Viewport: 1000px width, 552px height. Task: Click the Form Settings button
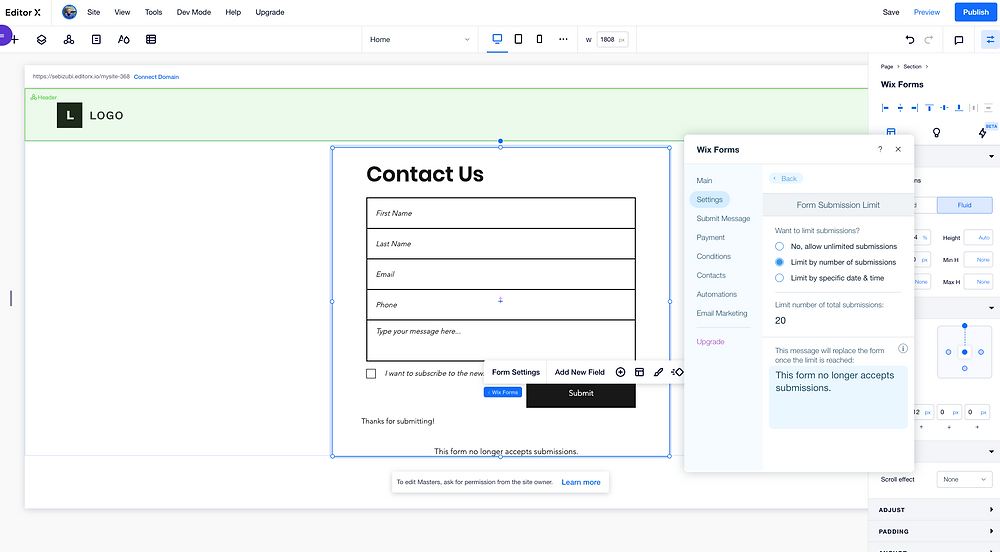tap(516, 372)
